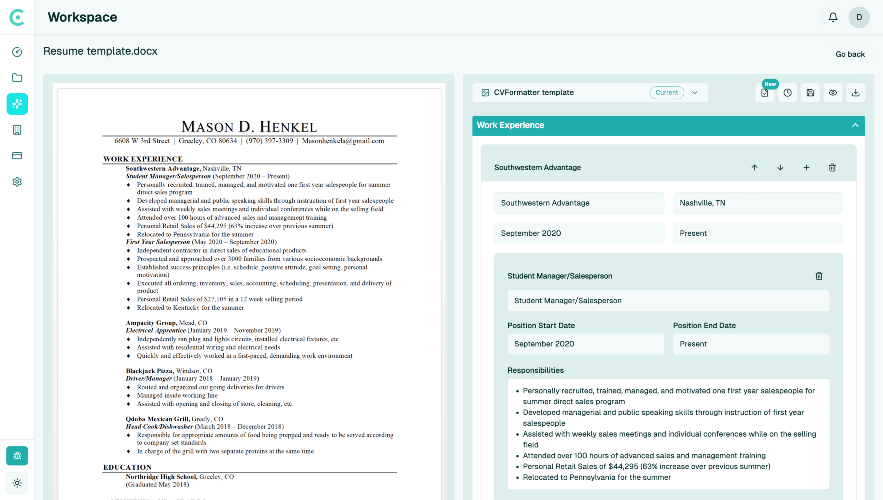Move Southwestern Advantage entry down

click(x=781, y=167)
